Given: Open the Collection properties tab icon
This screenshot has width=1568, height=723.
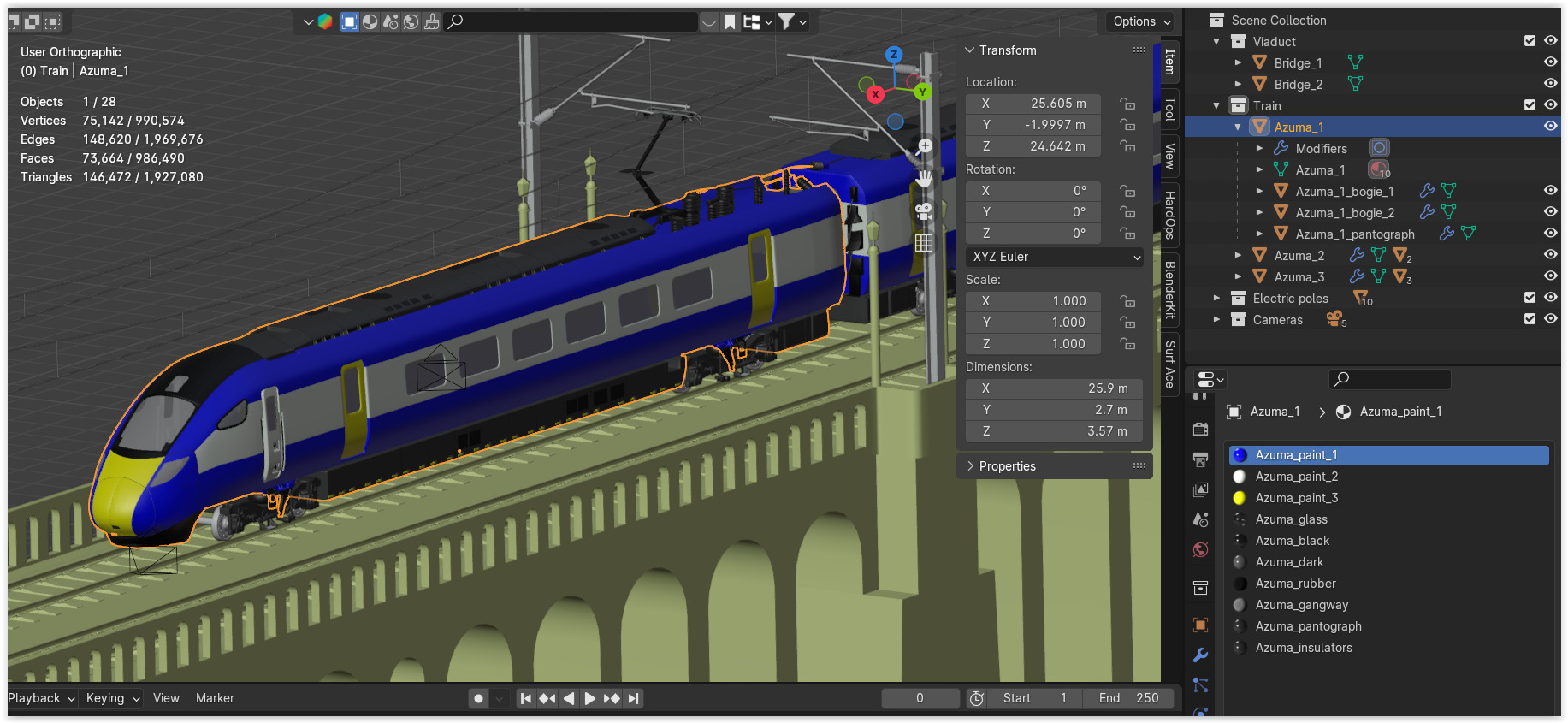Looking at the screenshot, I should click(1200, 588).
